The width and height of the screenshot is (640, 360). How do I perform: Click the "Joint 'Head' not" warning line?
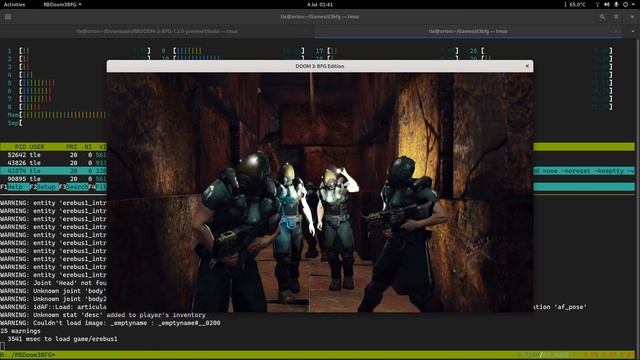tap(53, 283)
